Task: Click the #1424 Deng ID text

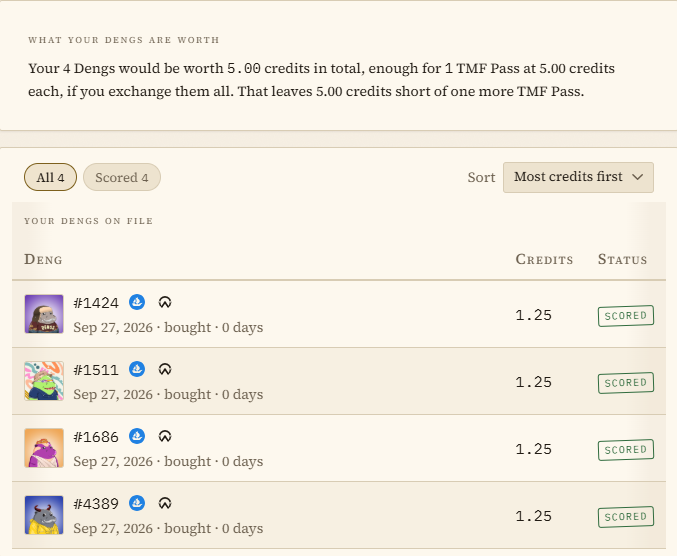Action: pyautogui.click(x=96, y=303)
